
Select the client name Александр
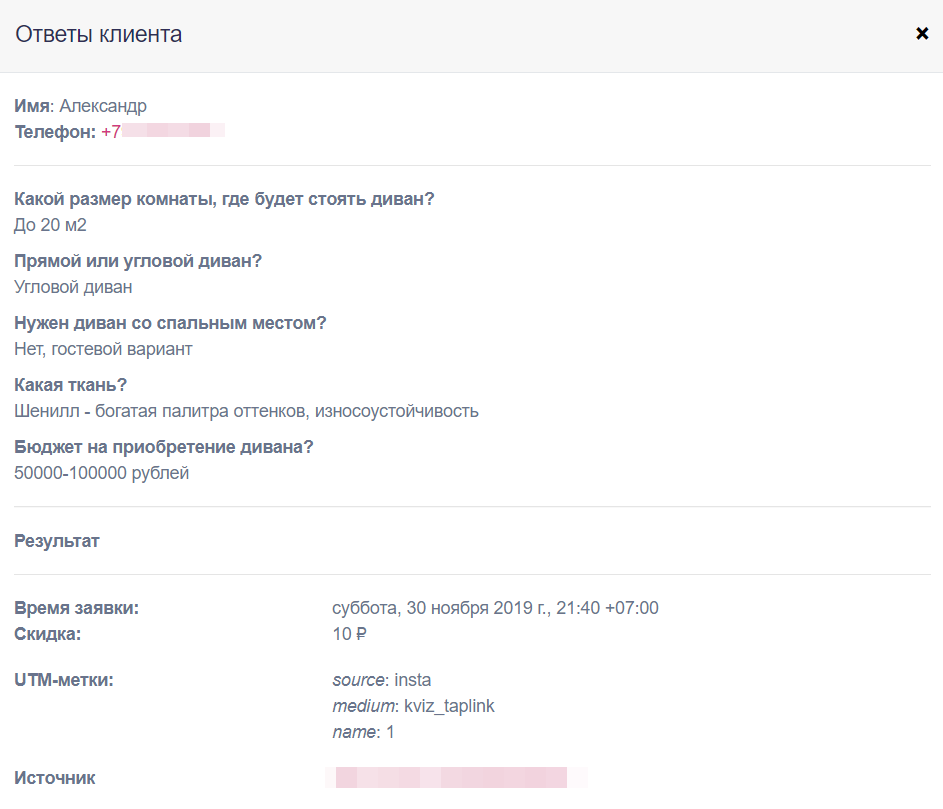point(103,106)
